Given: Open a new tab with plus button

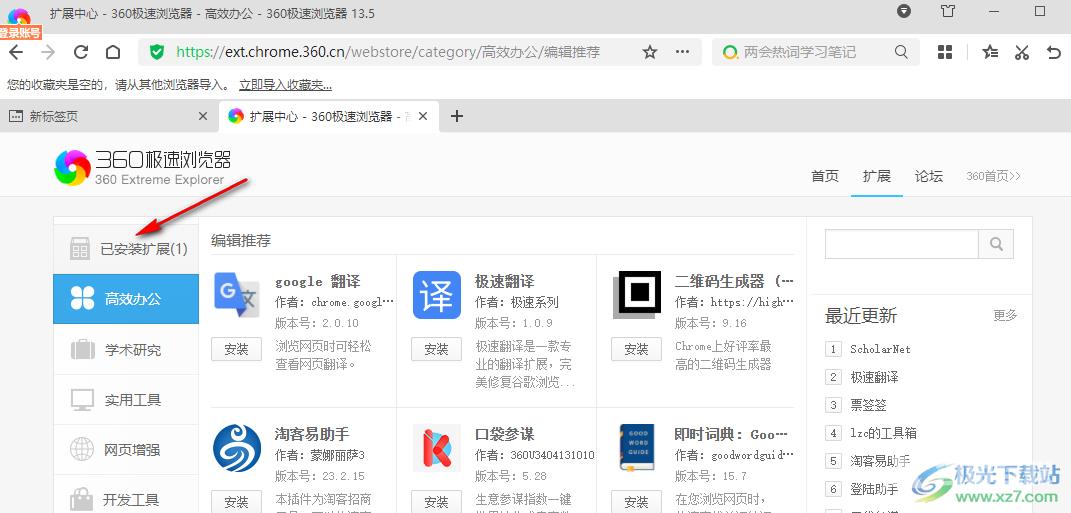Looking at the screenshot, I should point(457,116).
